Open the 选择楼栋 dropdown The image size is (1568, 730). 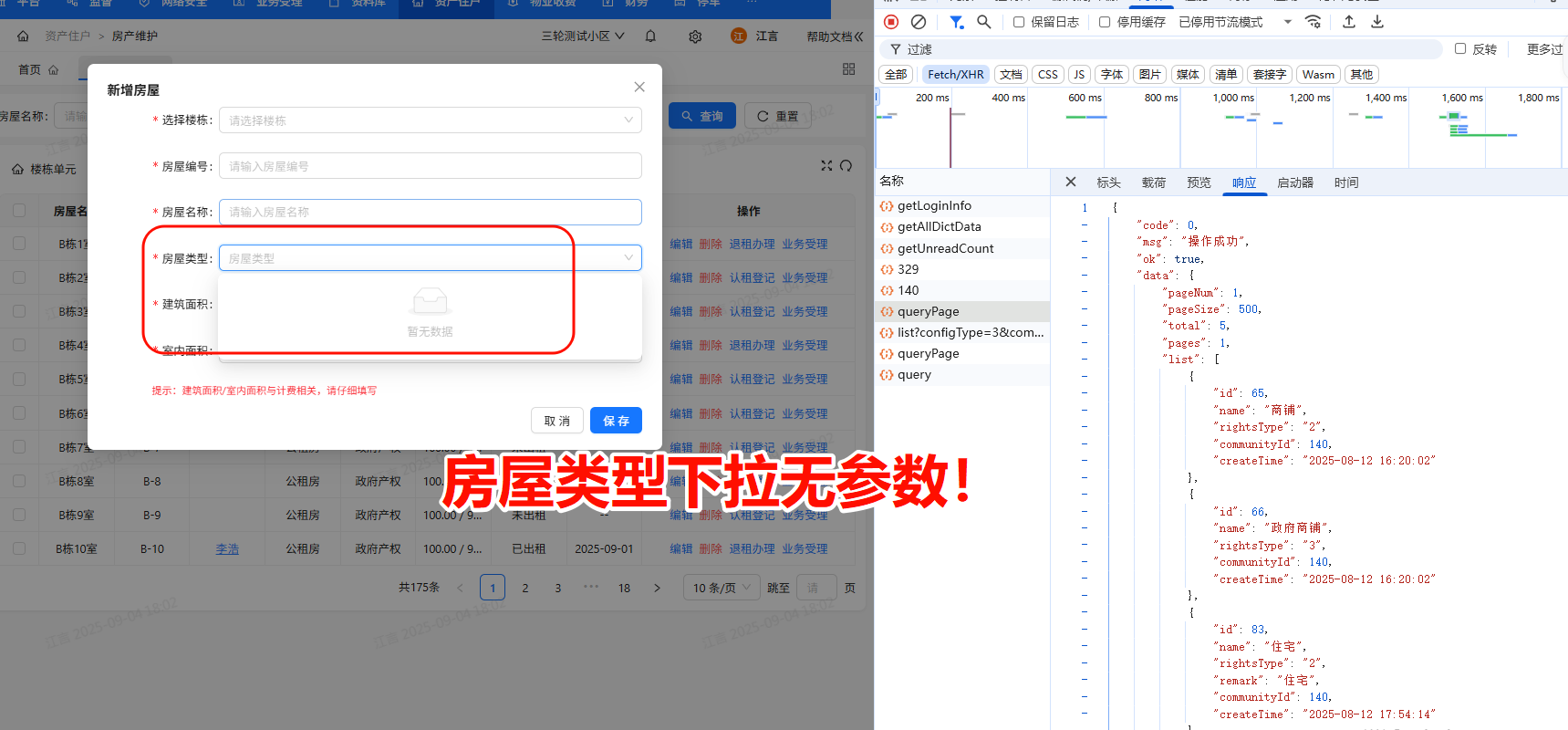430,120
